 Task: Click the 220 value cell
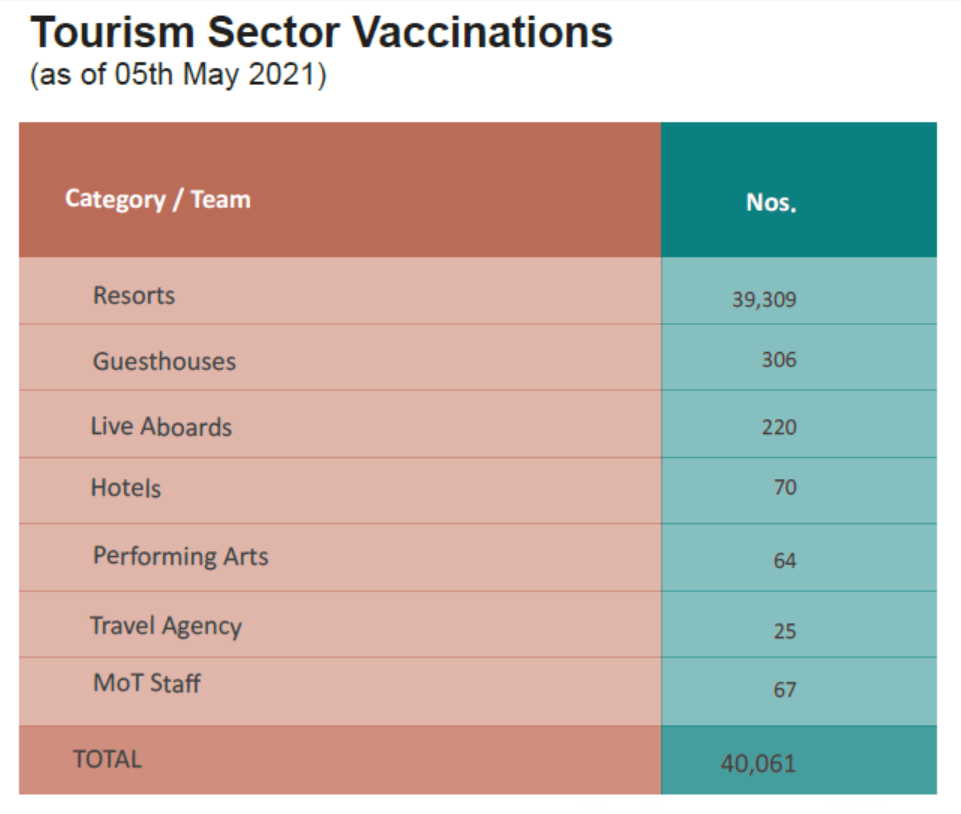(x=778, y=427)
